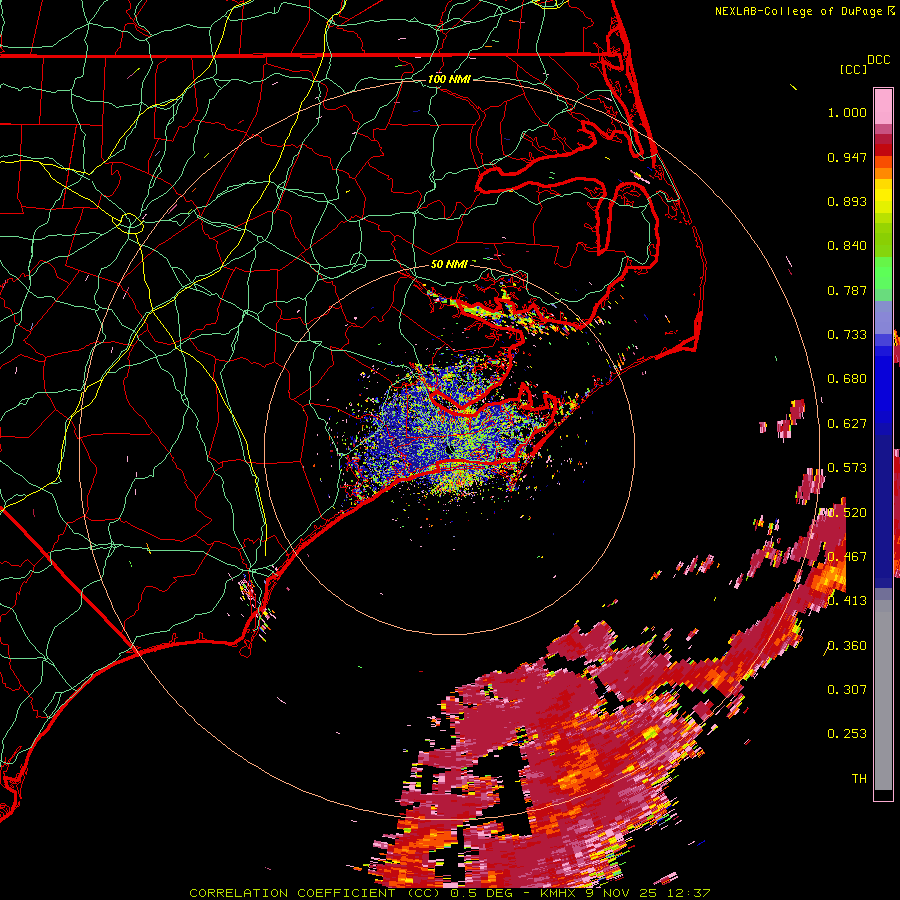Click the 100 NMI range ring label
The width and height of the screenshot is (900, 900).
pyautogui.click(x=449, y=79)
